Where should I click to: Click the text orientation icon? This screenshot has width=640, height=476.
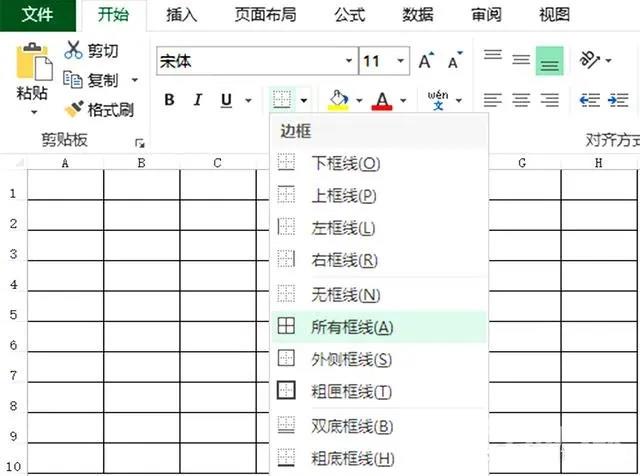589,60
